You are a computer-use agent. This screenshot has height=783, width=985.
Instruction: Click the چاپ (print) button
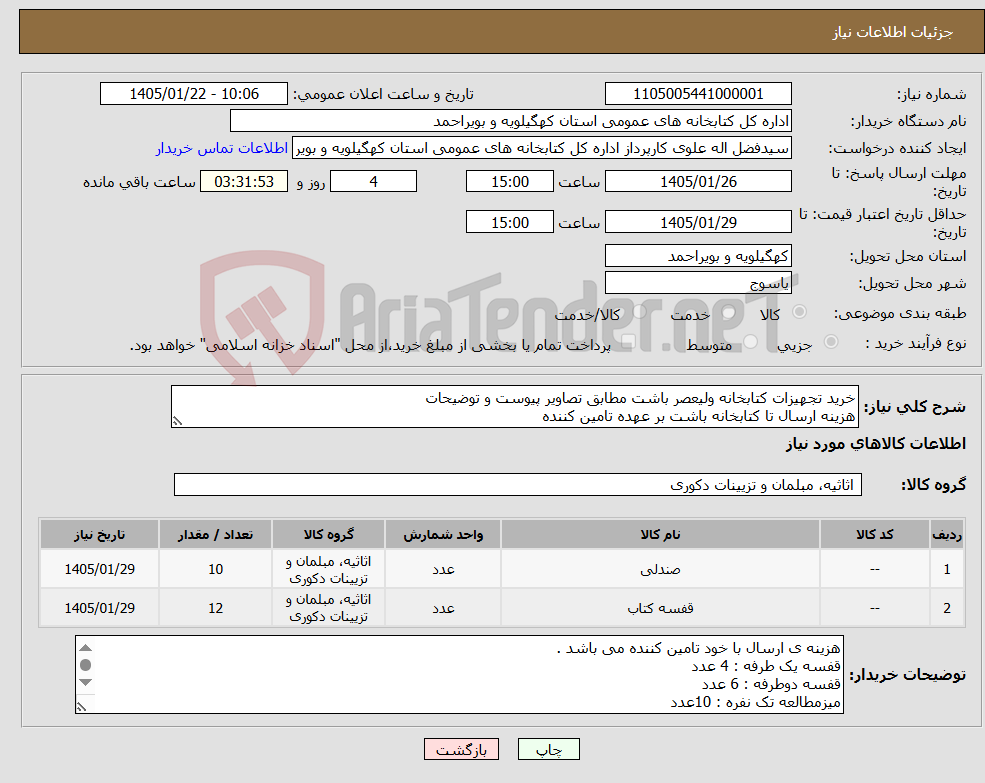[548, 749]
